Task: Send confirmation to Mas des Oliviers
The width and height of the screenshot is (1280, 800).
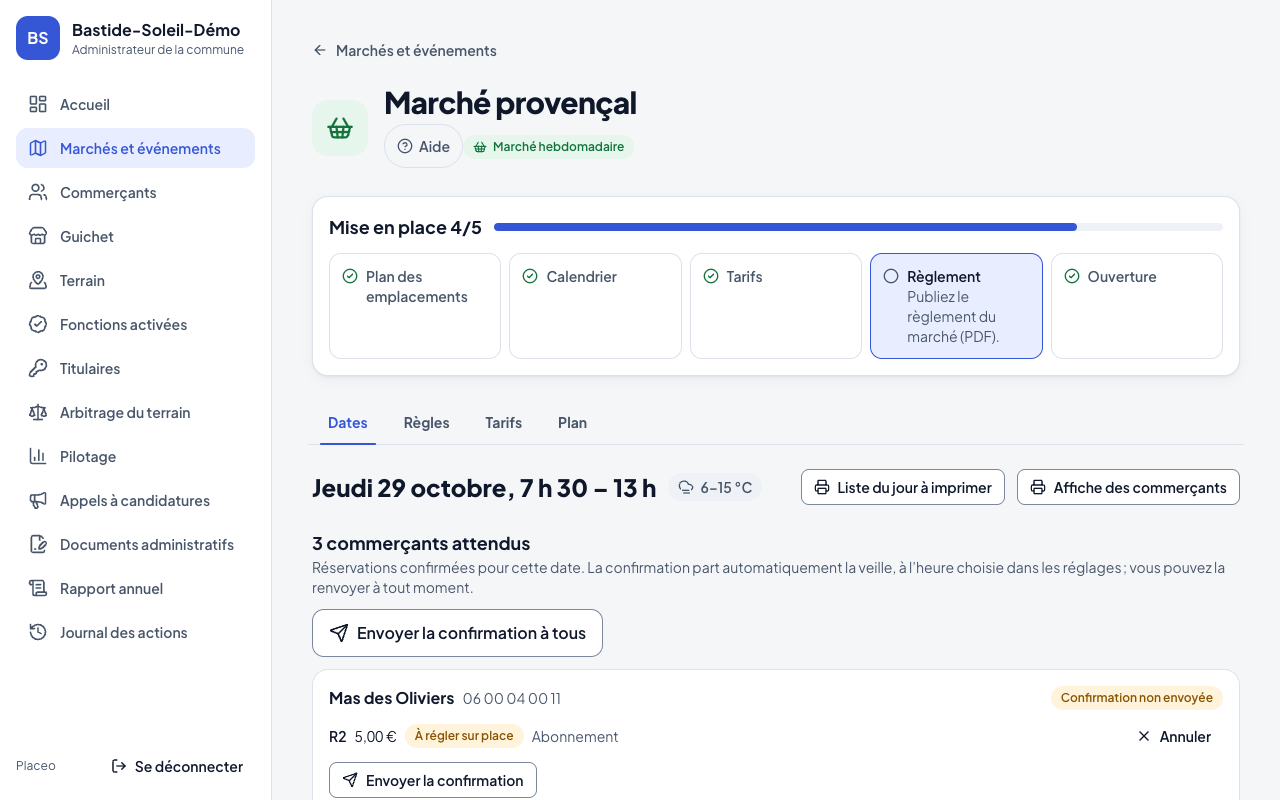Action: [x=433, y=780]
